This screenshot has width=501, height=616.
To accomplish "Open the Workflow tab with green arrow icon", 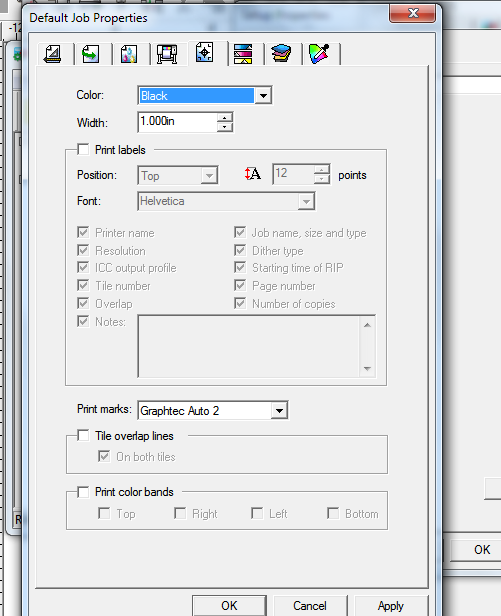I will [x=91, y=54].
